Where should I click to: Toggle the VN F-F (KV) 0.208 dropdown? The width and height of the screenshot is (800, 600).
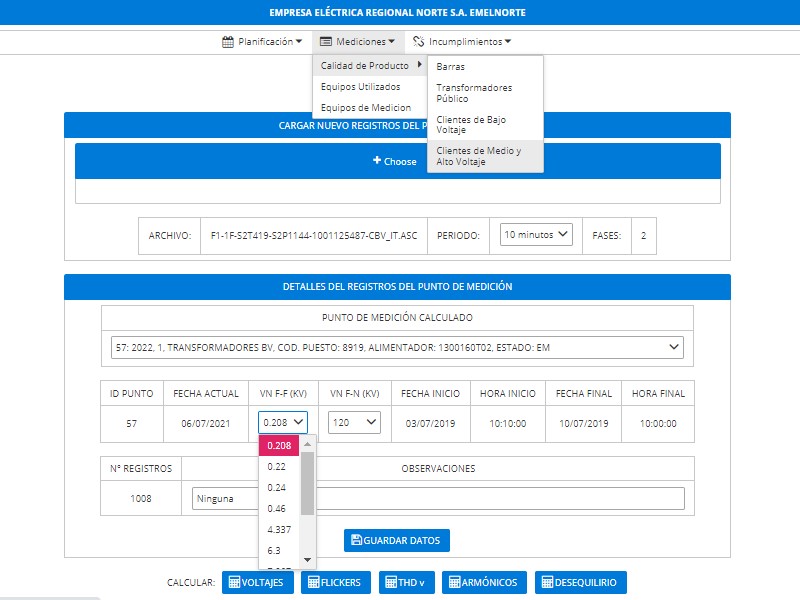point(283,422)
